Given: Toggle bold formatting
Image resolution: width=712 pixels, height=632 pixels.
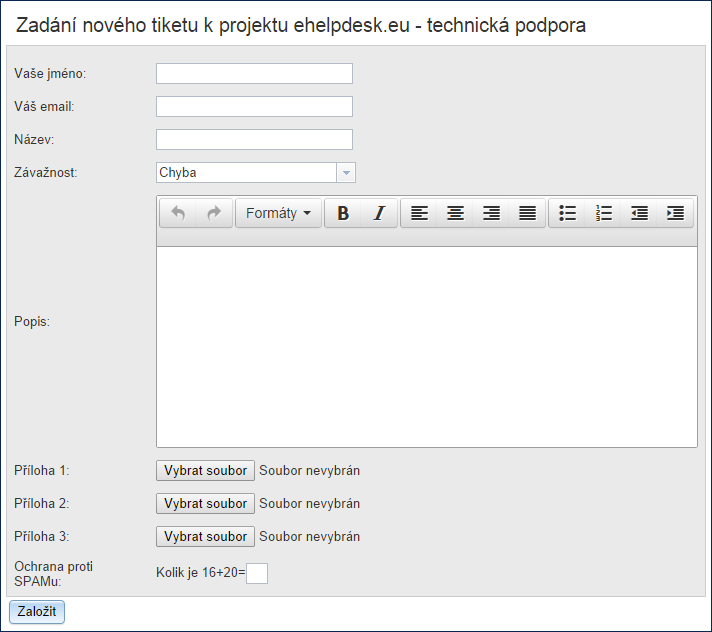Looking at the screenshot, I should coord(343,213).
